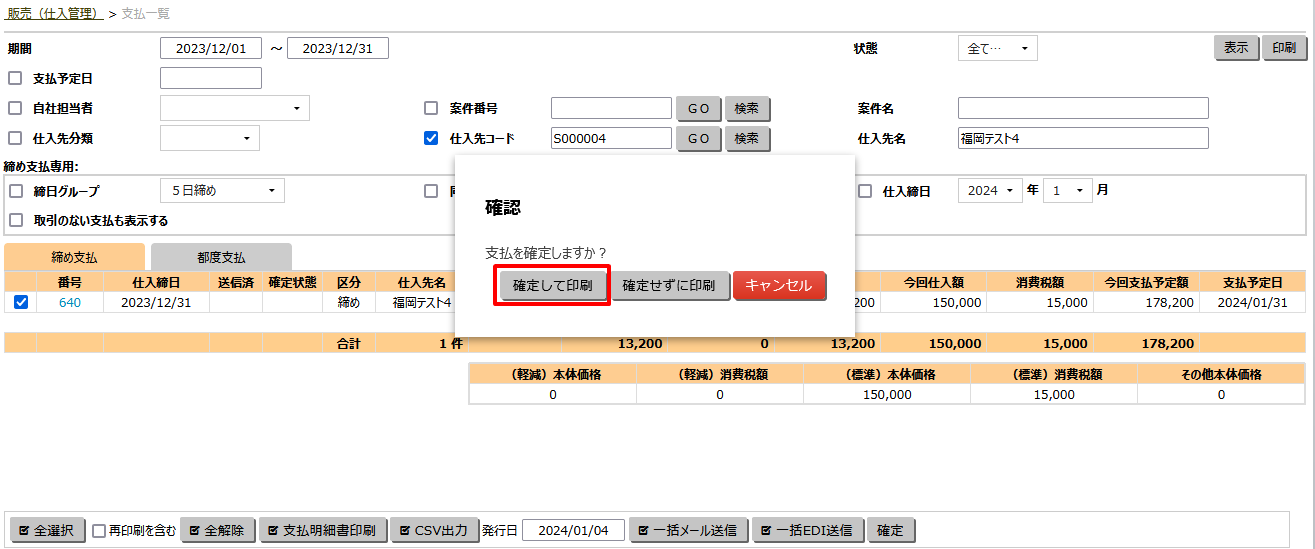Viewport: 1315px width, 549px height.
Task: Enable the 支払予定日 checkbox
Action: pos(15,78)
